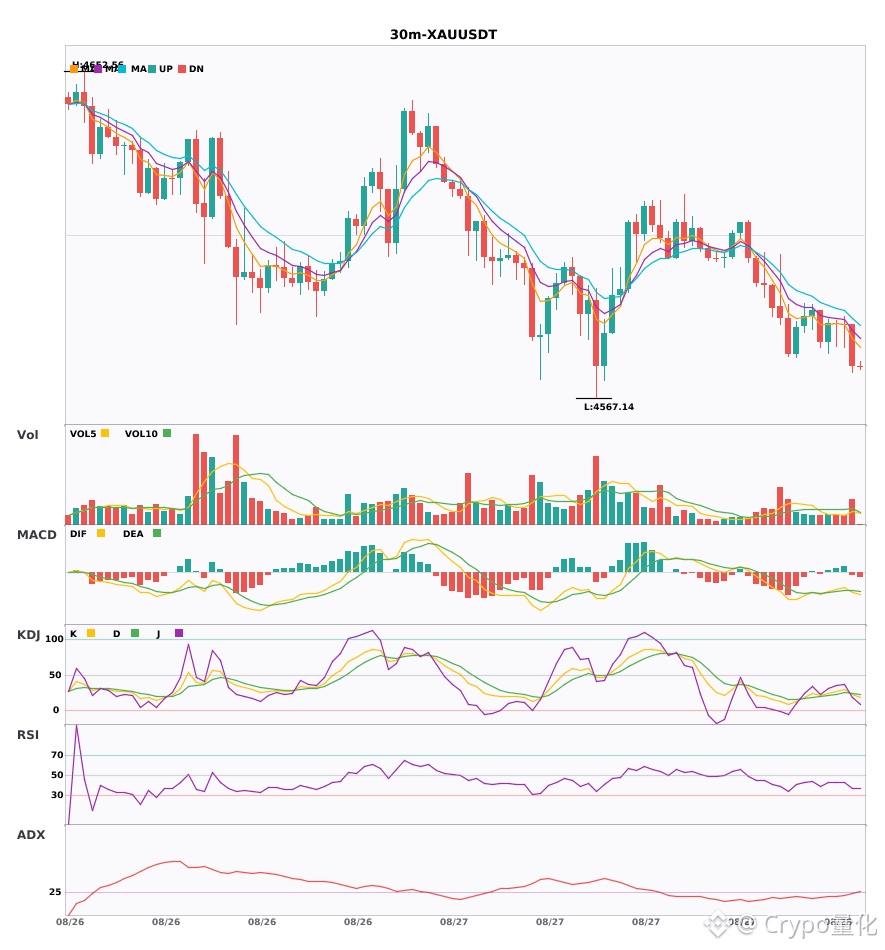
Task: Click the VOL10 legend text
Action: (x=141, y=434)
